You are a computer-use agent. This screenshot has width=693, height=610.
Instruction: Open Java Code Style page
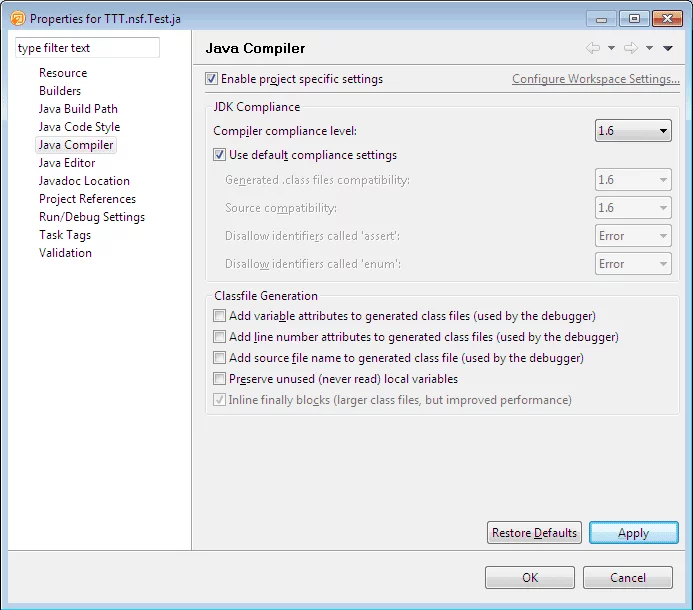[x=79, y=127]
